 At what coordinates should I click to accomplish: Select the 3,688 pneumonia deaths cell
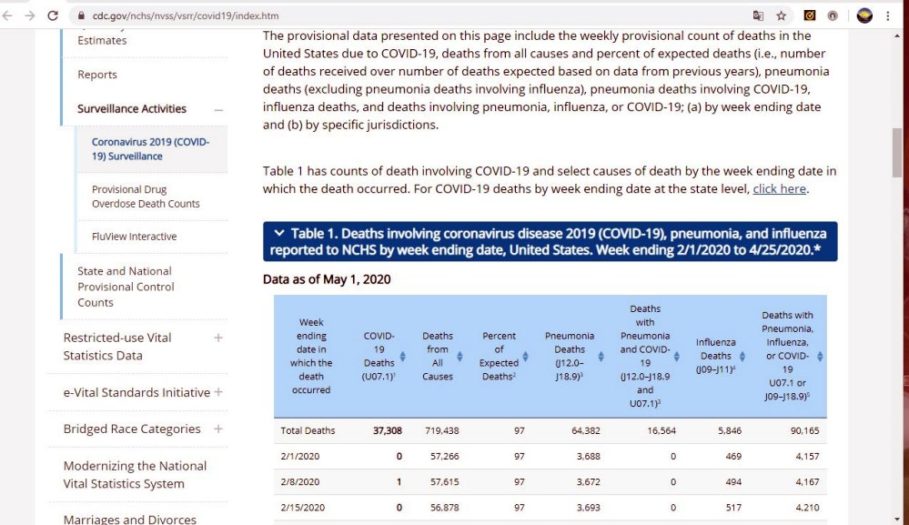point(588,456)
